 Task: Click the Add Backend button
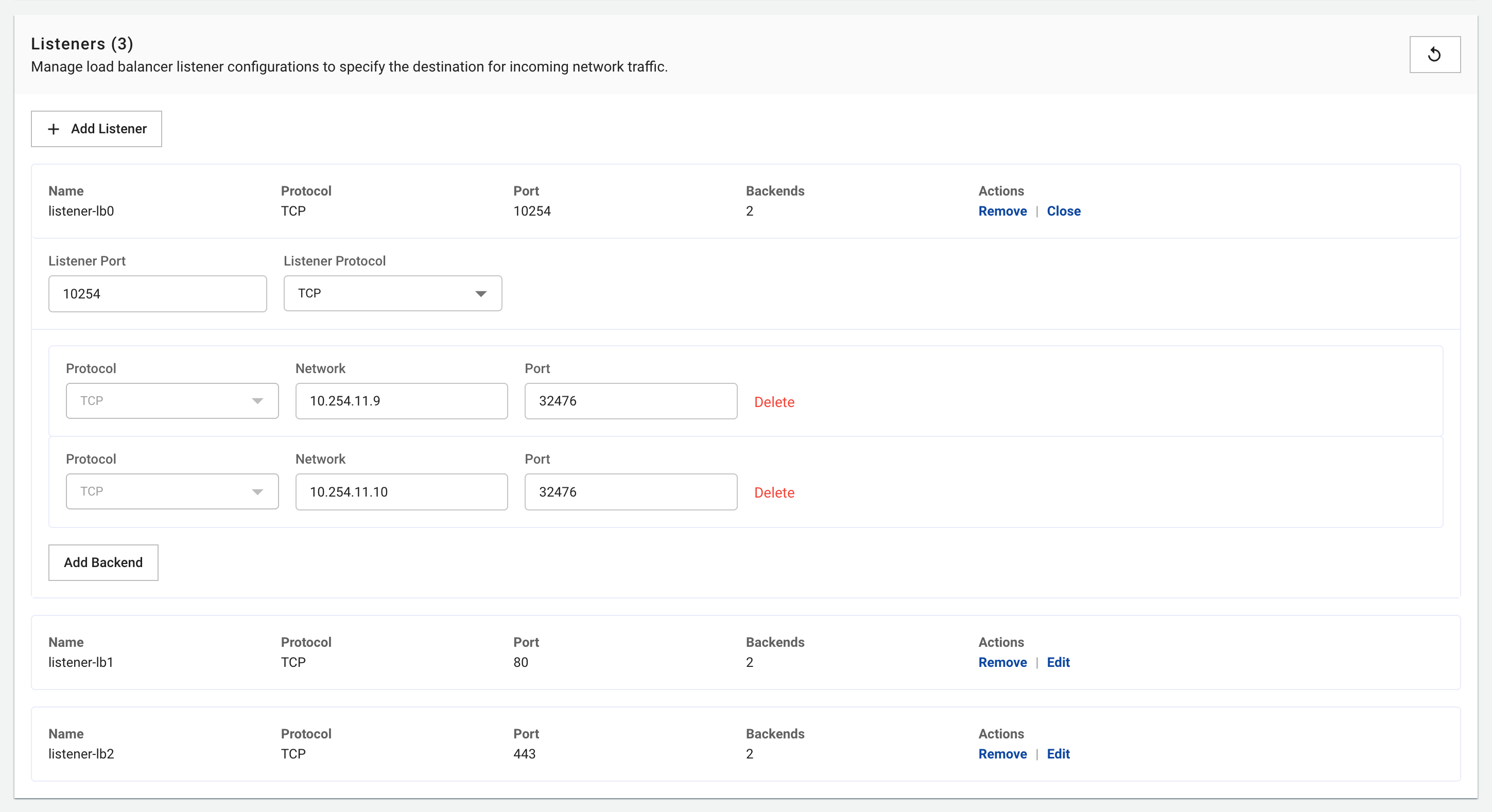pyautogui.click(x=103, y=562)
